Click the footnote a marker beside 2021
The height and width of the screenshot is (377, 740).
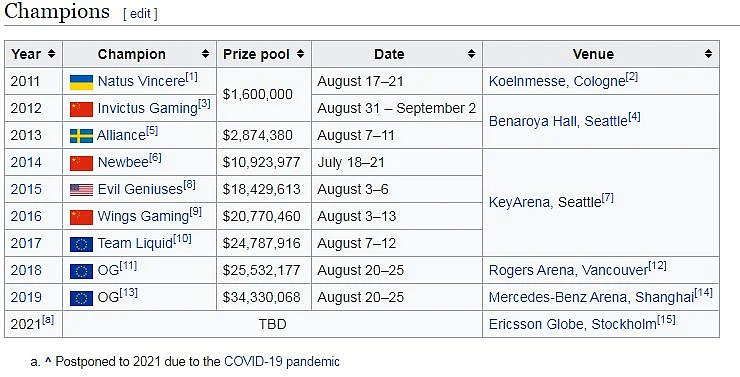tap(48, 320)
